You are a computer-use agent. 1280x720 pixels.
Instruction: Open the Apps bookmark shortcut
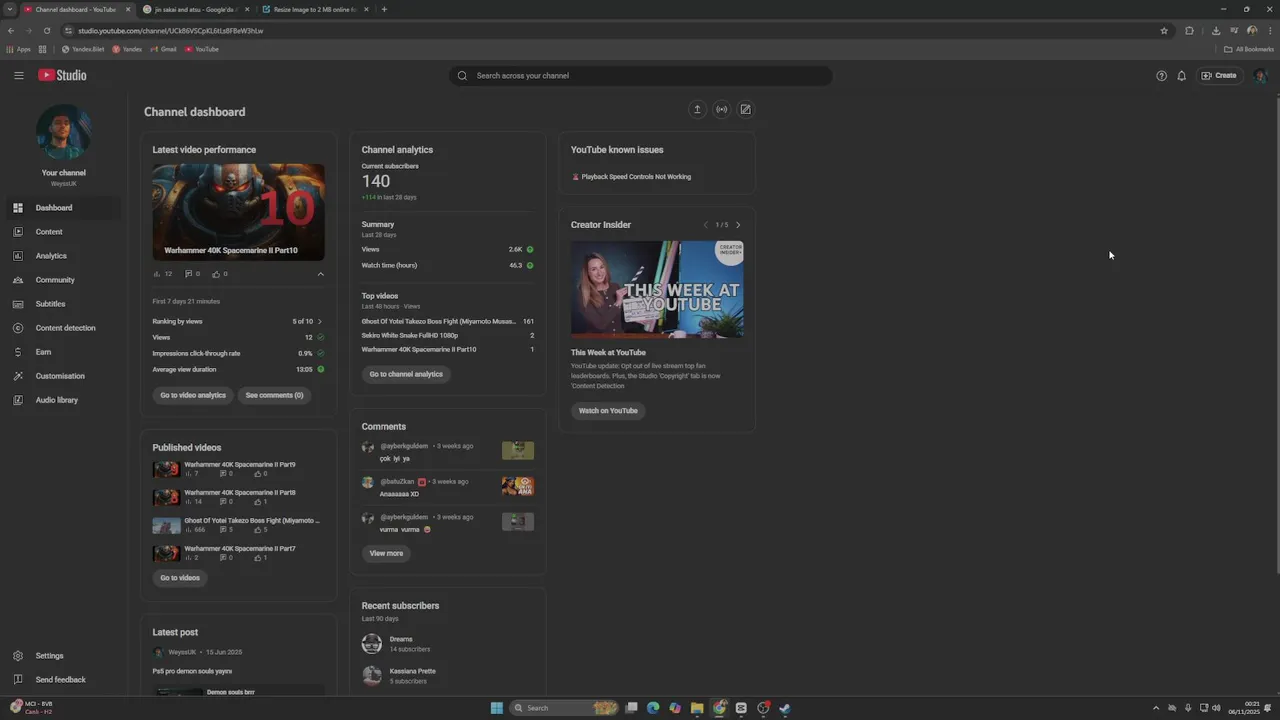pyautogui.click(x=18, y=49)
